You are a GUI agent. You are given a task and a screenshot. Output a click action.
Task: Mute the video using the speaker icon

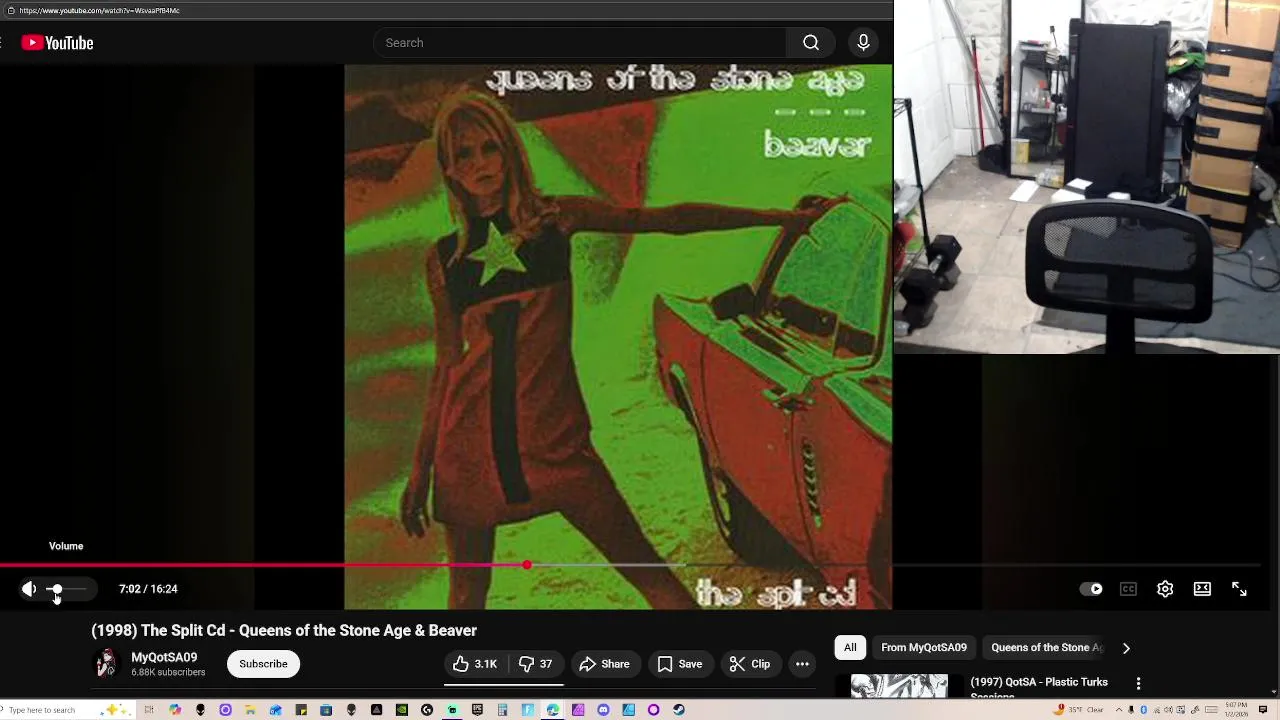pyautogui.click(x=29, y=589)
